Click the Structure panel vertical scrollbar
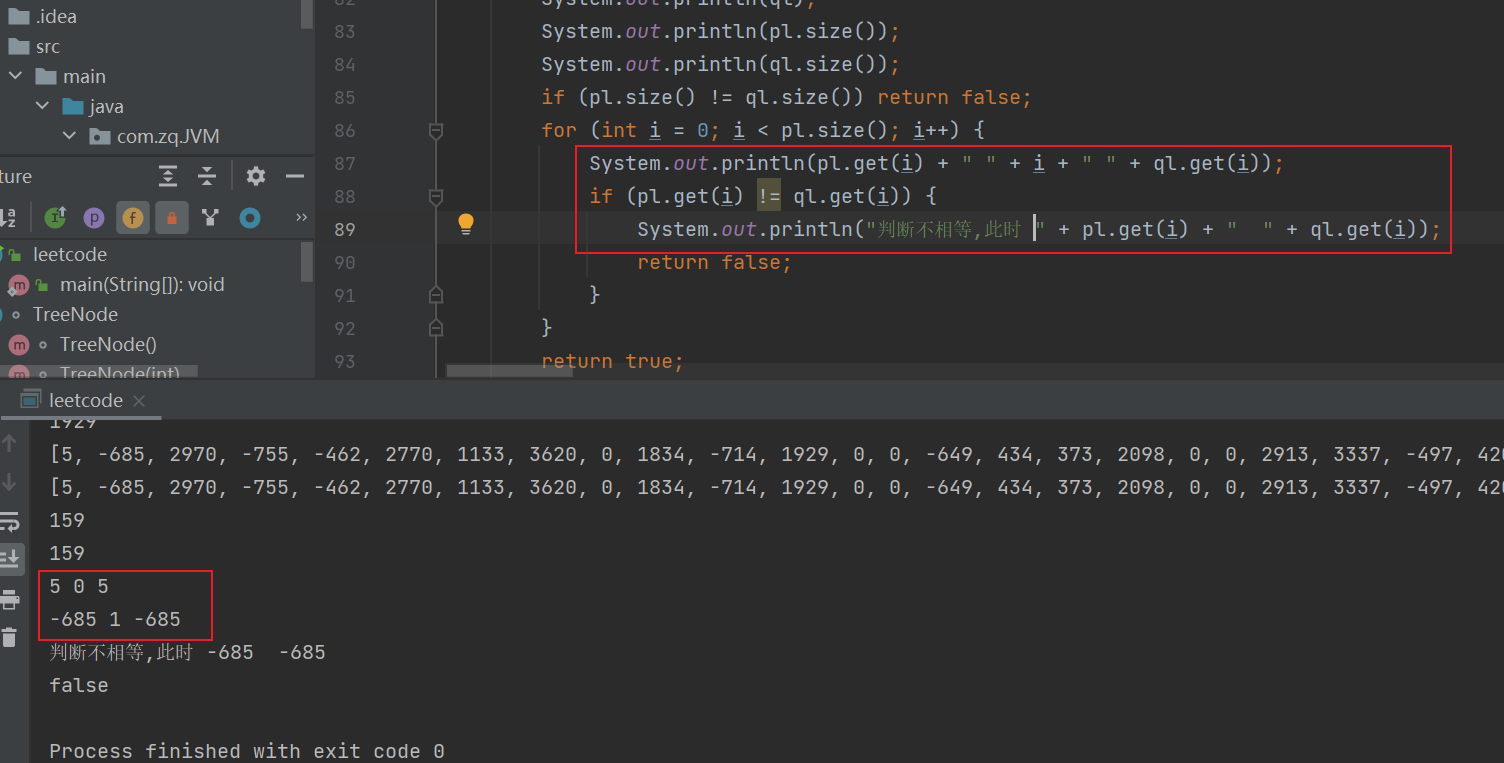The image size is (1504, 763). [307, 262]
